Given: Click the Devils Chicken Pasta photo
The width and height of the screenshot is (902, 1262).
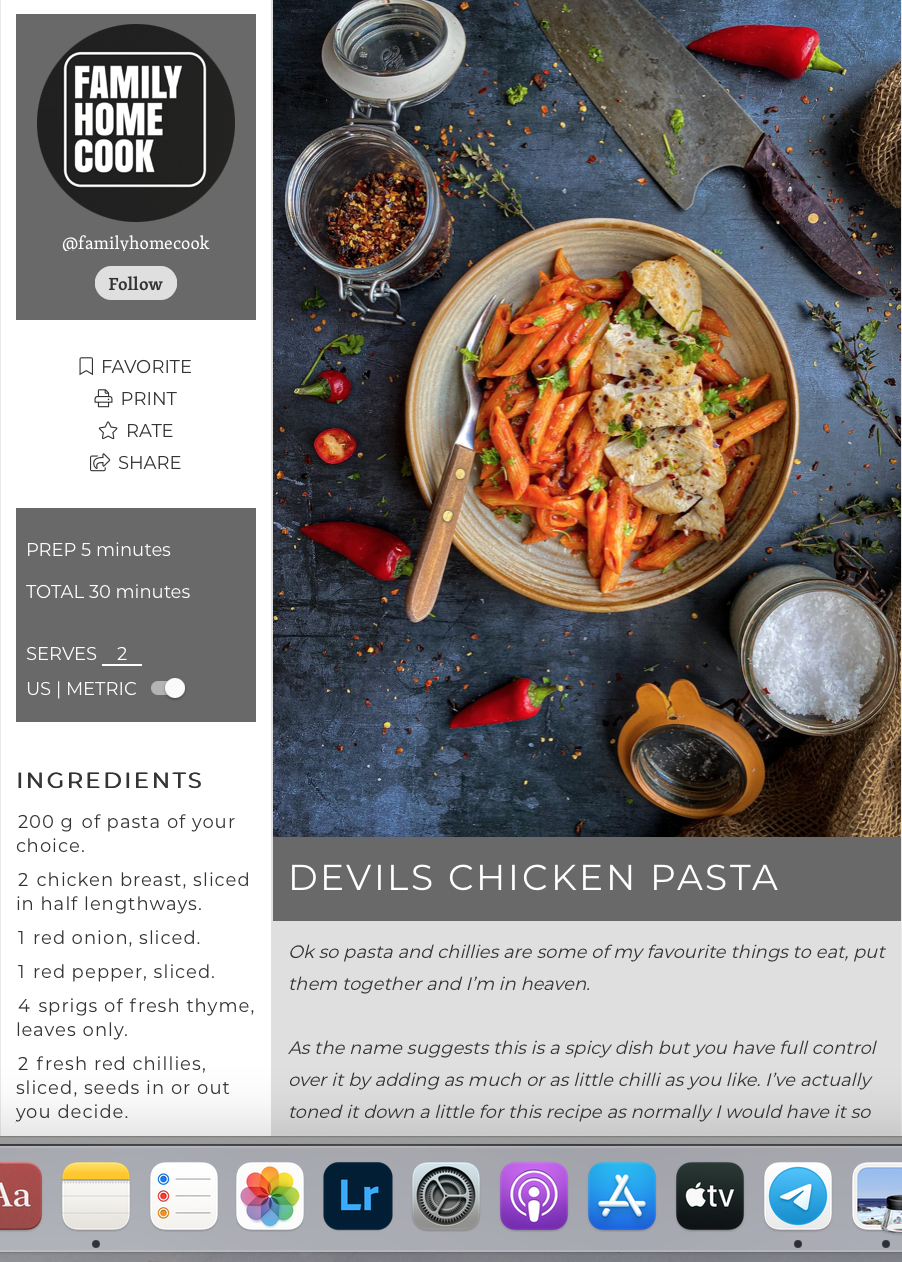Looking at the screenshot, I should pyautogui.click(x=587, y=418).
